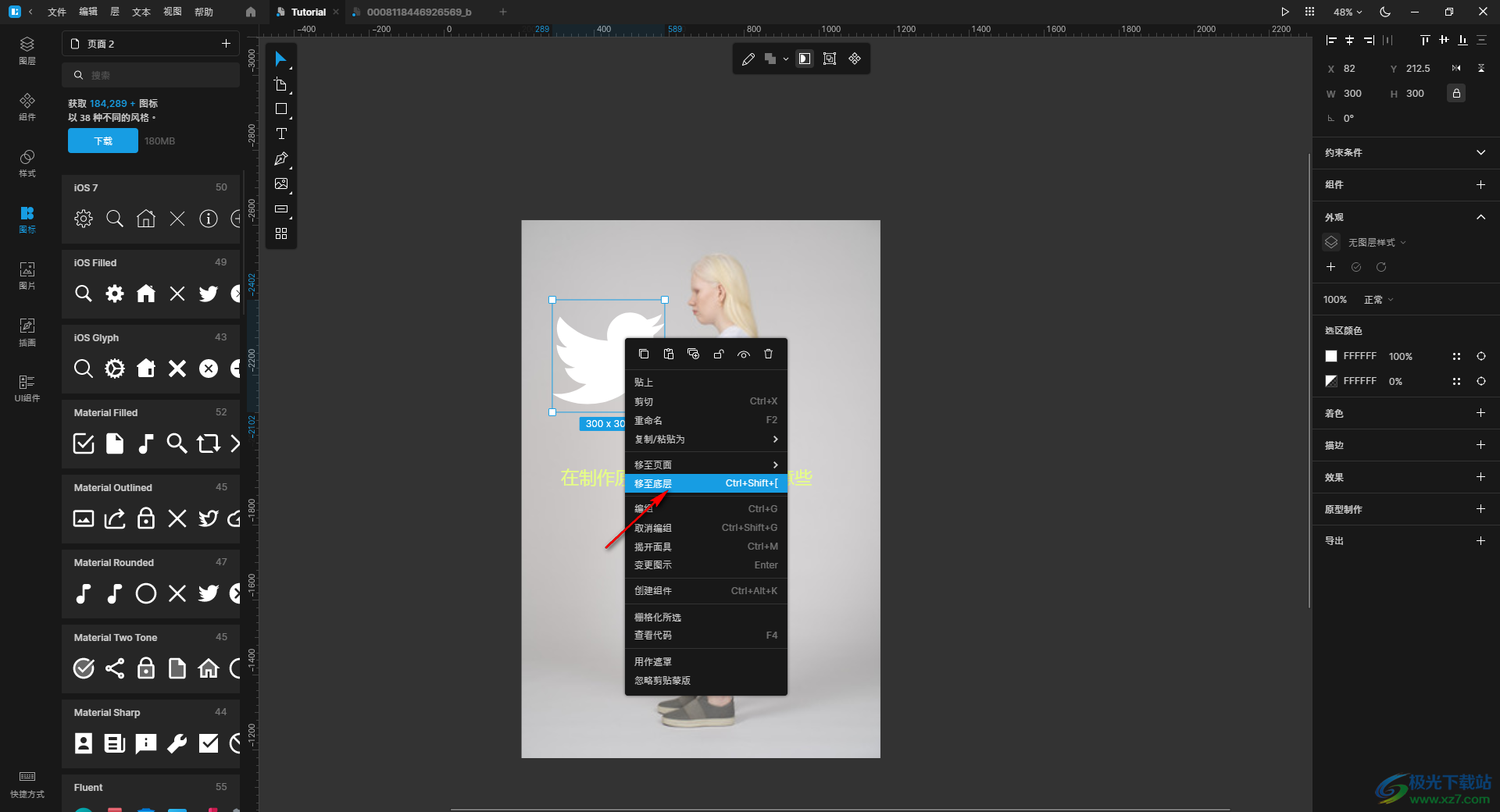Add a 描边 stroke with plus
The height and width of the screenshot is (812, 1500).
(x=1480, y=445)
